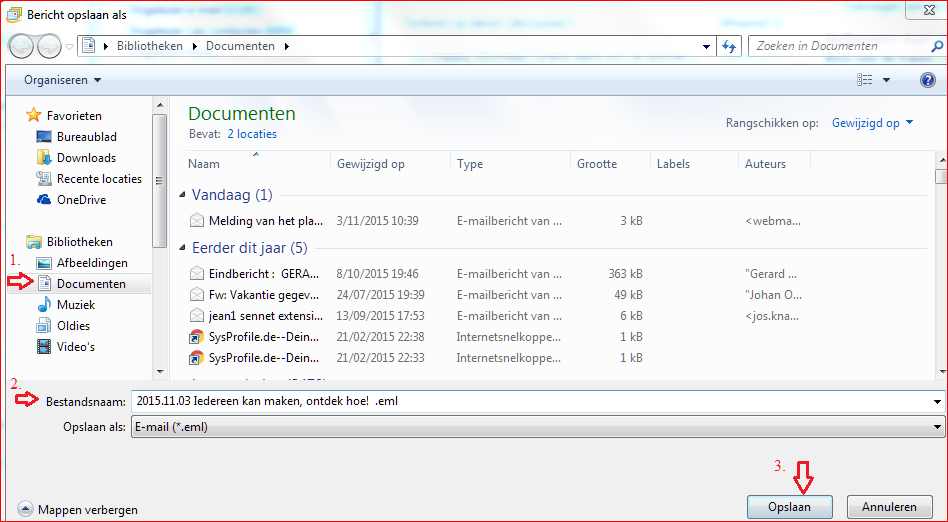948x522 pixels.
Task: Click the Back navigation arrow button
Action: click(x=22, y=46)
